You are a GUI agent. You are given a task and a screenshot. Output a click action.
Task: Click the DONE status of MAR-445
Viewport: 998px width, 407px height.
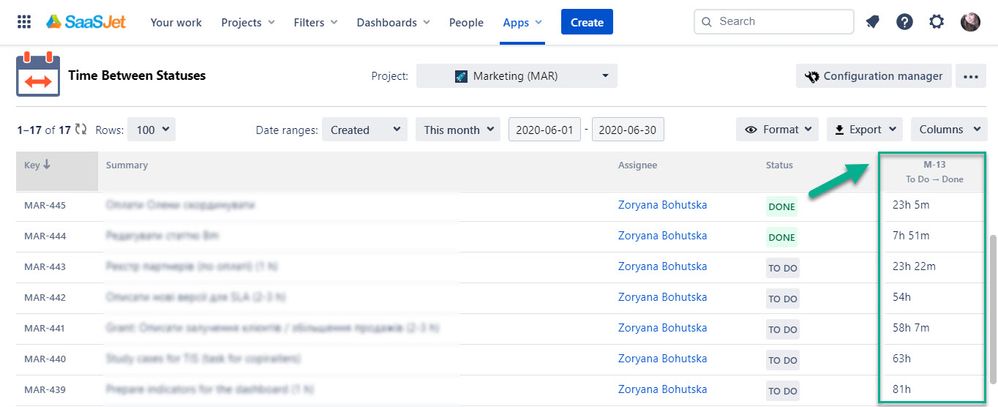[782, 207]
